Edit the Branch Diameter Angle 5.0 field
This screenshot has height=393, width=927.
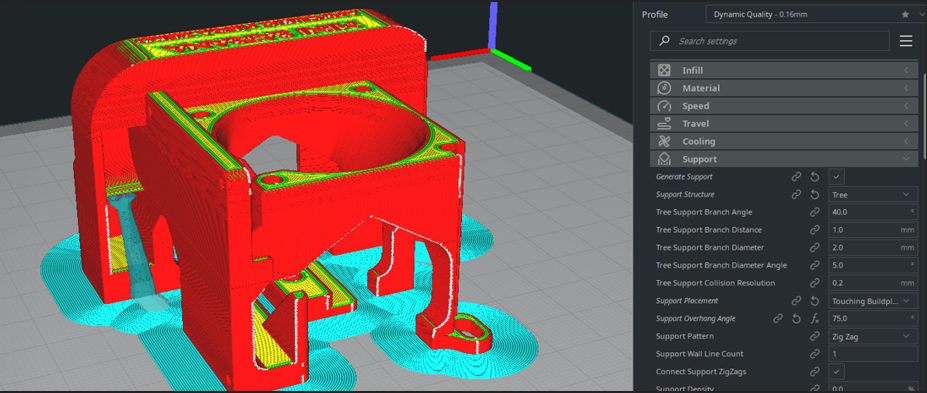(x=873, y=265)
